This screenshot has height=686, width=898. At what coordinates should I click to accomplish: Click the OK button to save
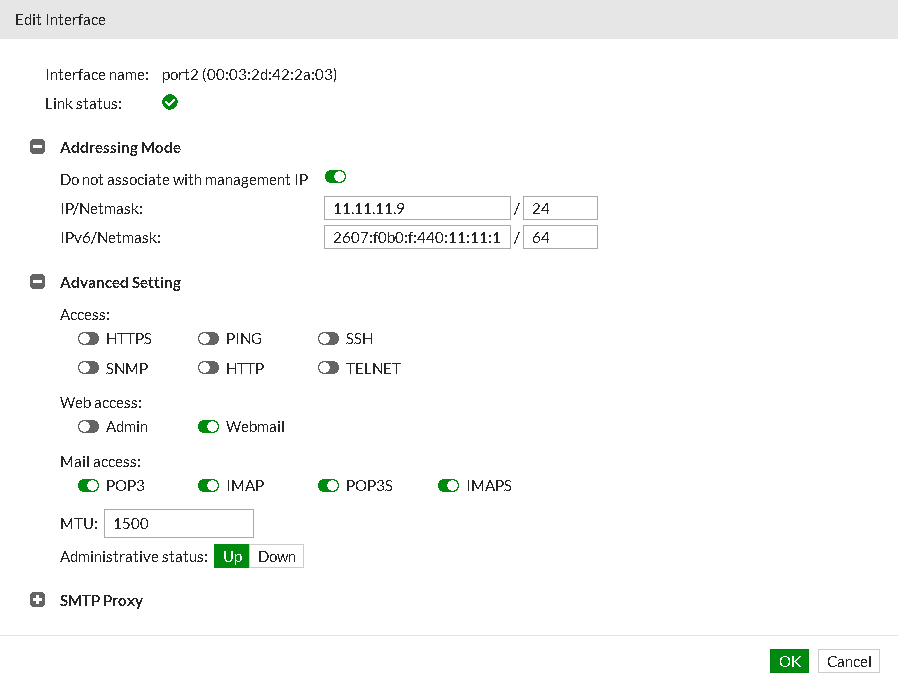click(x=789, y=661)
